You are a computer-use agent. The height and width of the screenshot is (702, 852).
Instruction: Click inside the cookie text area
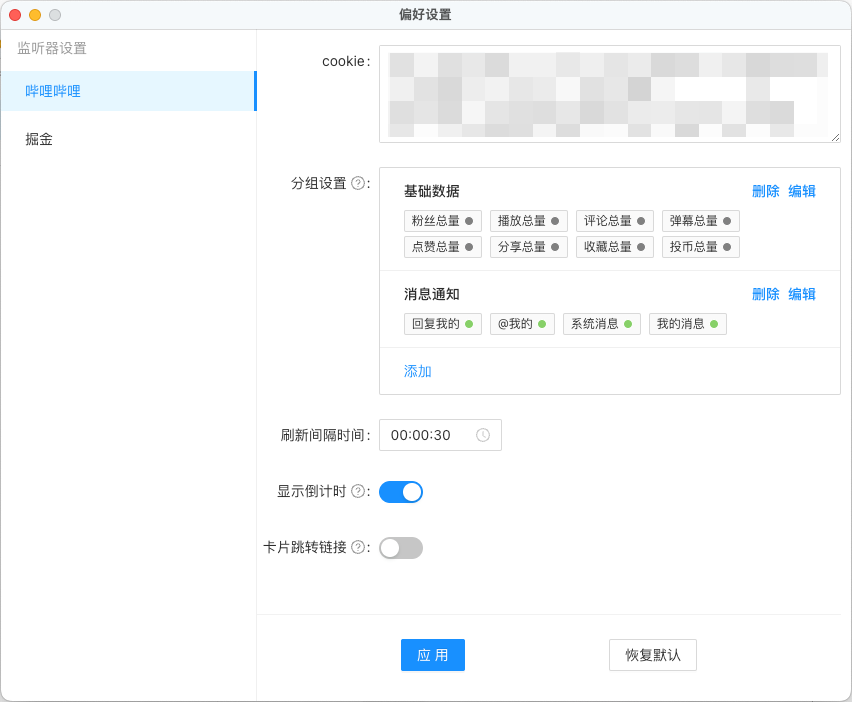pos(609,94)
